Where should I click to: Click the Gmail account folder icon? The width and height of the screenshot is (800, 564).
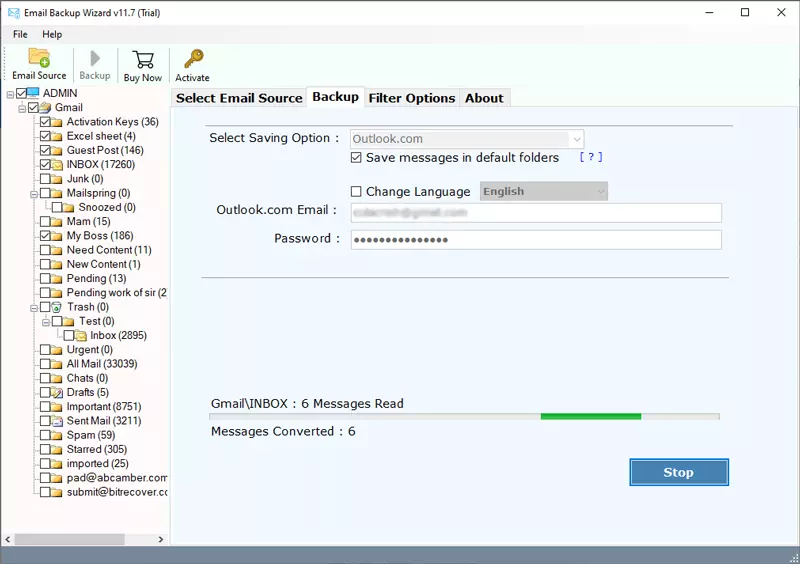[45, 107]
